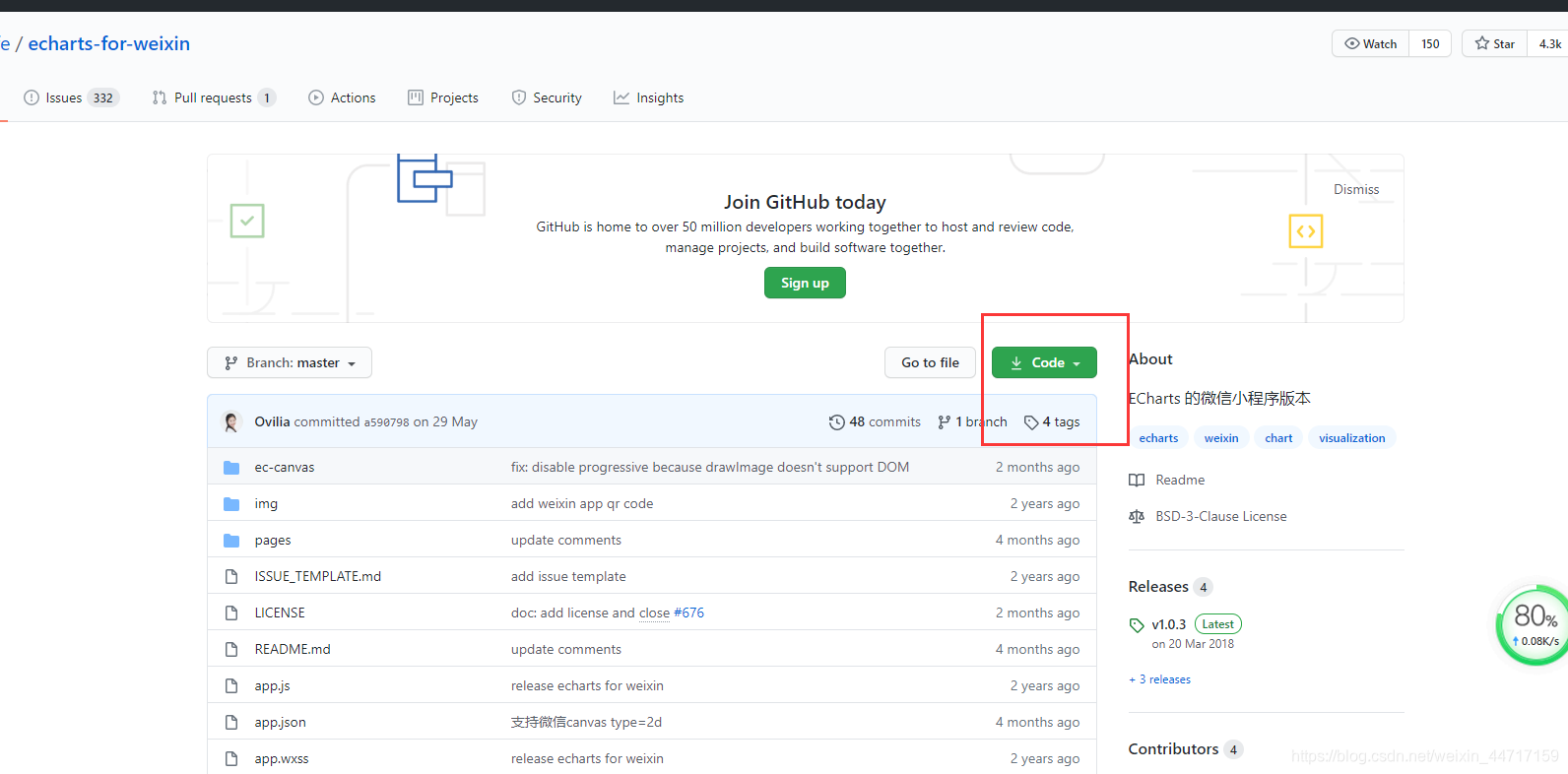Screen dimensions: 1568x774
Task: Open the echarts-for-weixin repository link
Action: (109, 43)
